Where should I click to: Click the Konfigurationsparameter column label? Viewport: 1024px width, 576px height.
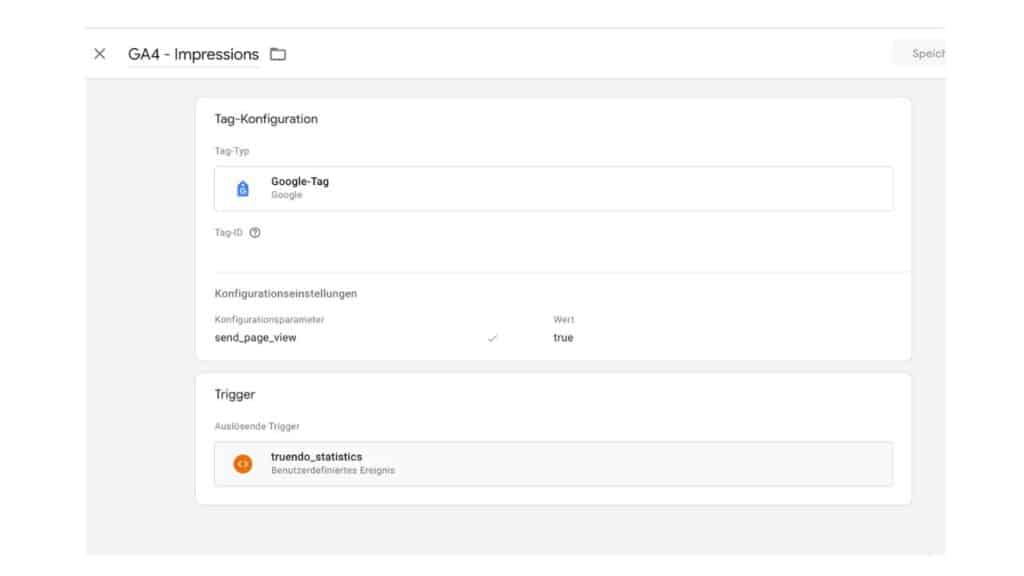(270, 319)
